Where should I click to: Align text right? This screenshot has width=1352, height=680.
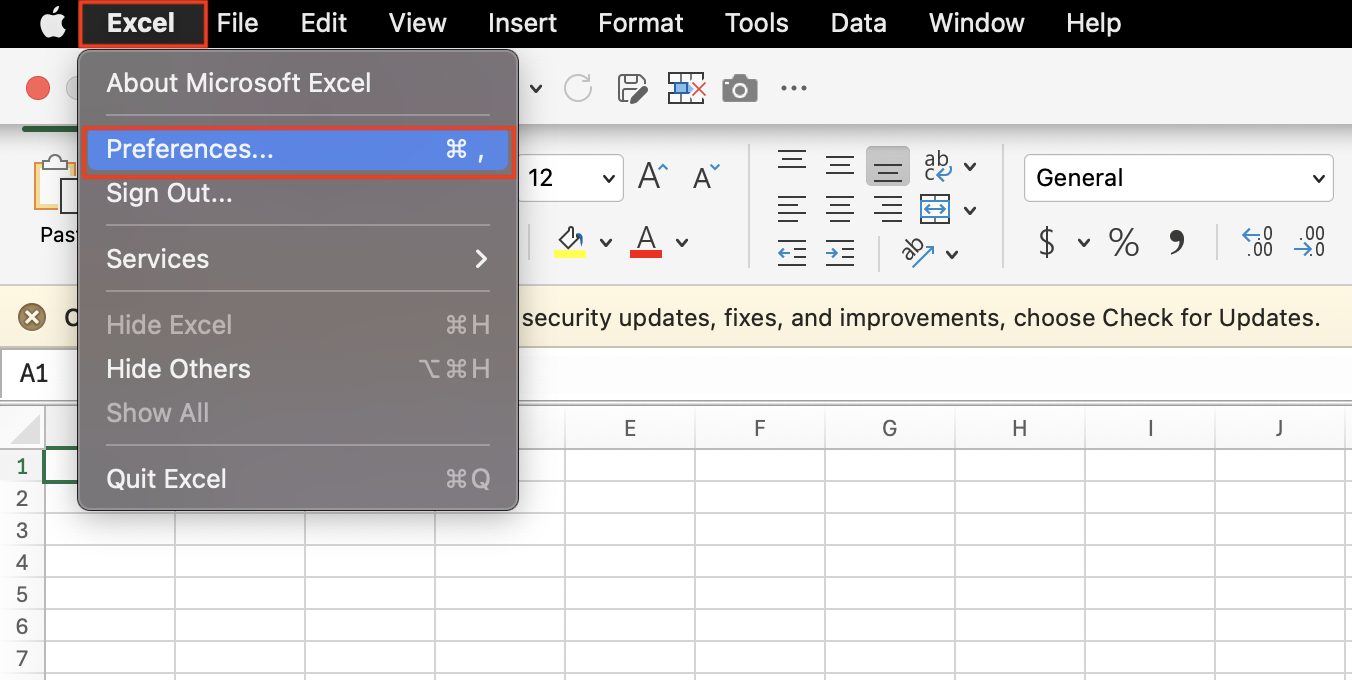coord(888,209)
